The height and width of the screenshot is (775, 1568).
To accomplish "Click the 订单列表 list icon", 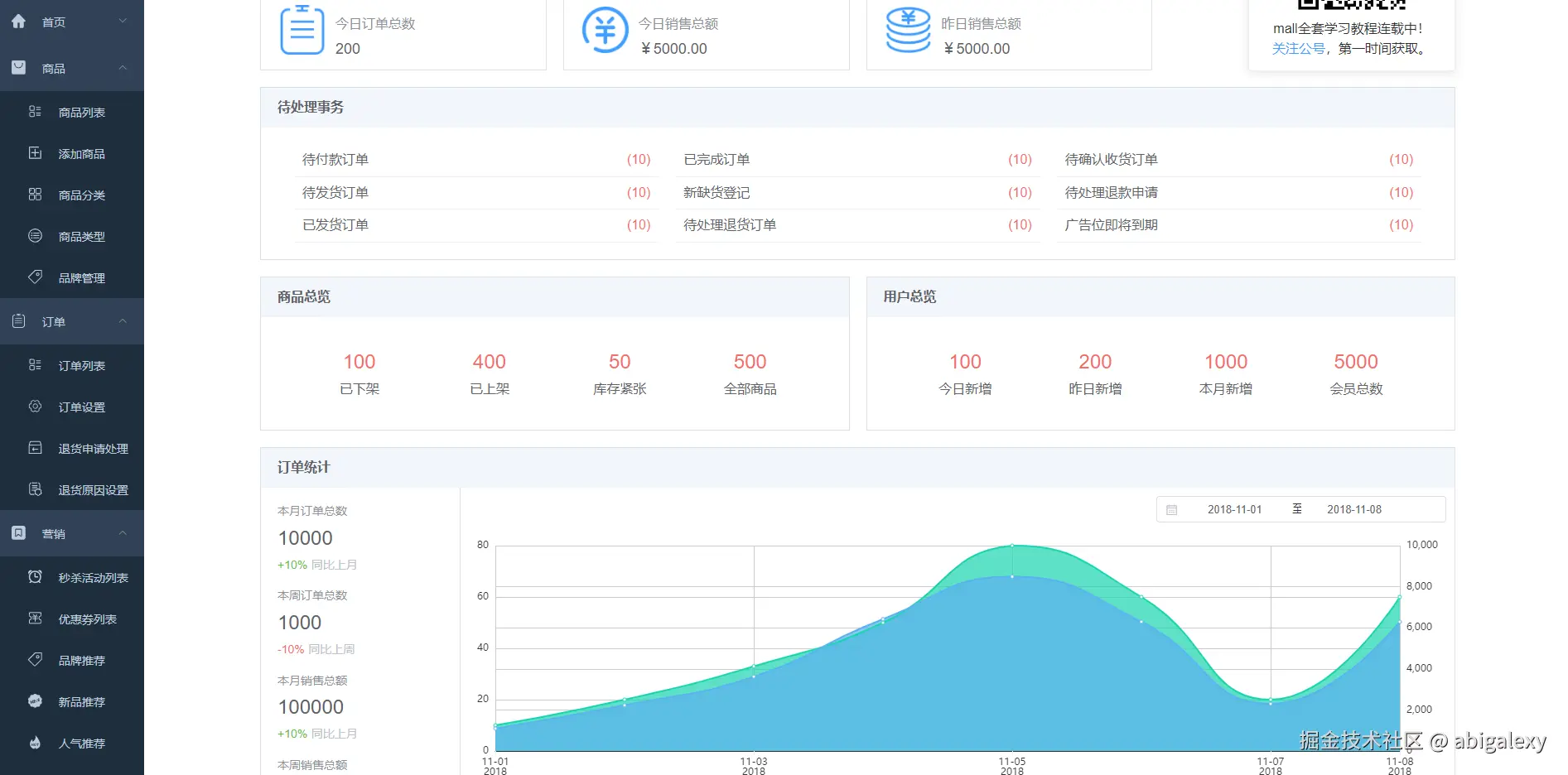I will click(x=35, y=365).
